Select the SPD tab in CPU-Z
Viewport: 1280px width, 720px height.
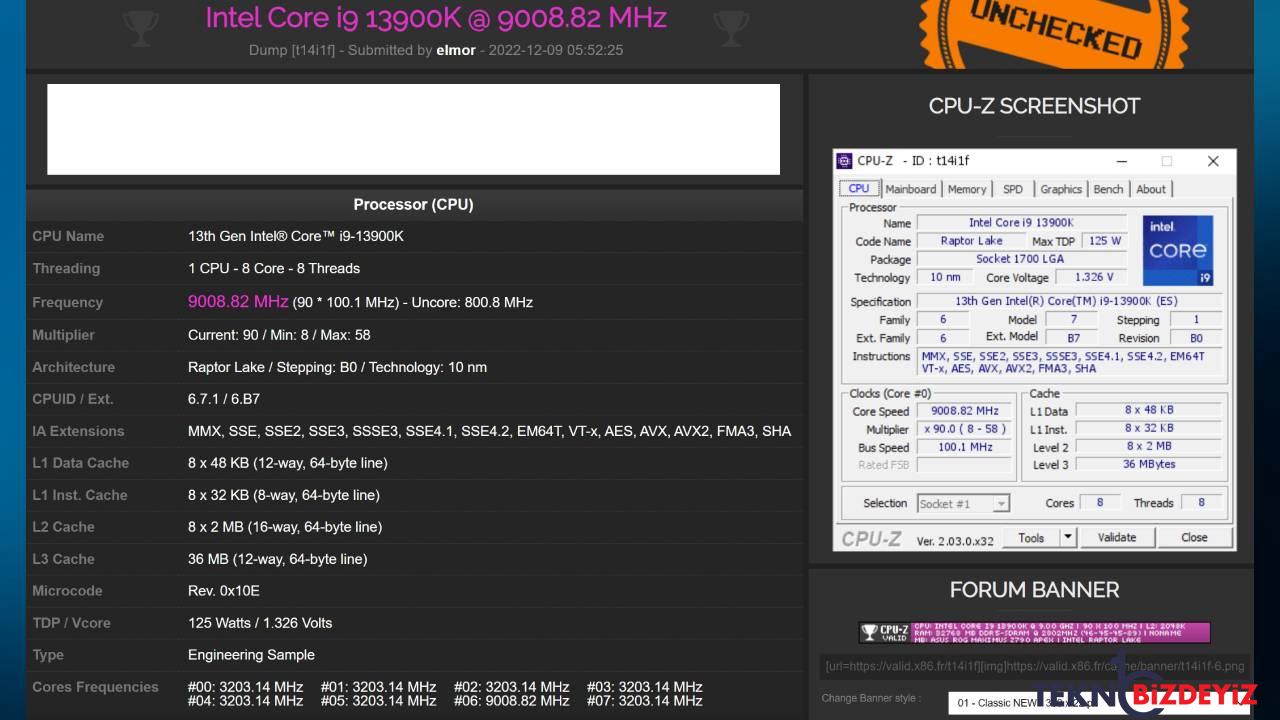1013,189
